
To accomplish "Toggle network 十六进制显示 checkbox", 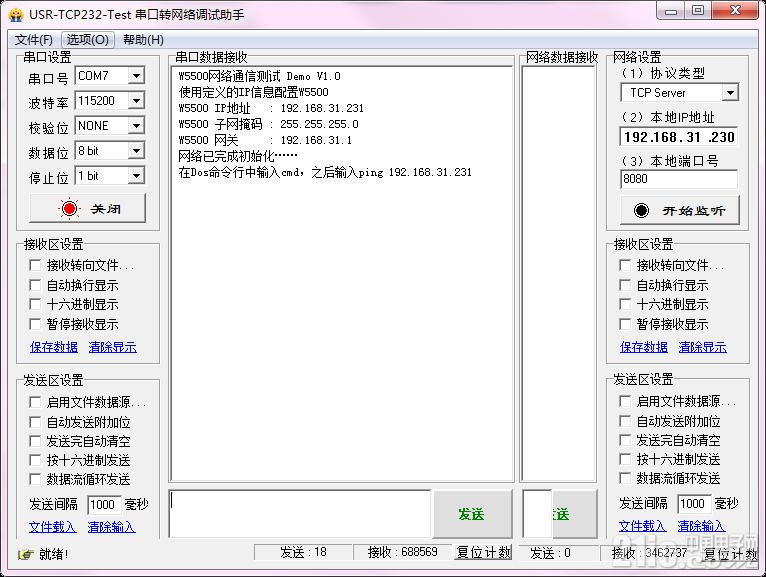I will [x=625, y=304].
